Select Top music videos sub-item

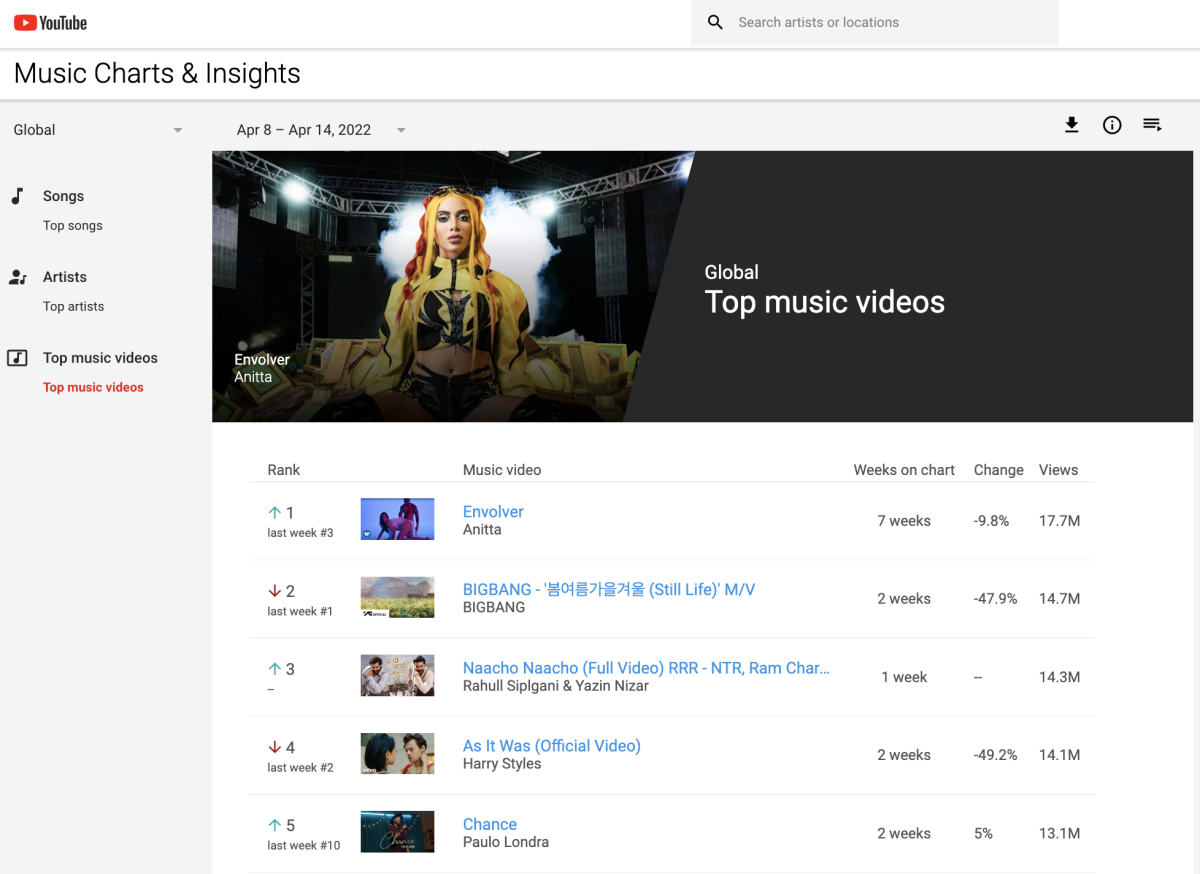point(93,388)
